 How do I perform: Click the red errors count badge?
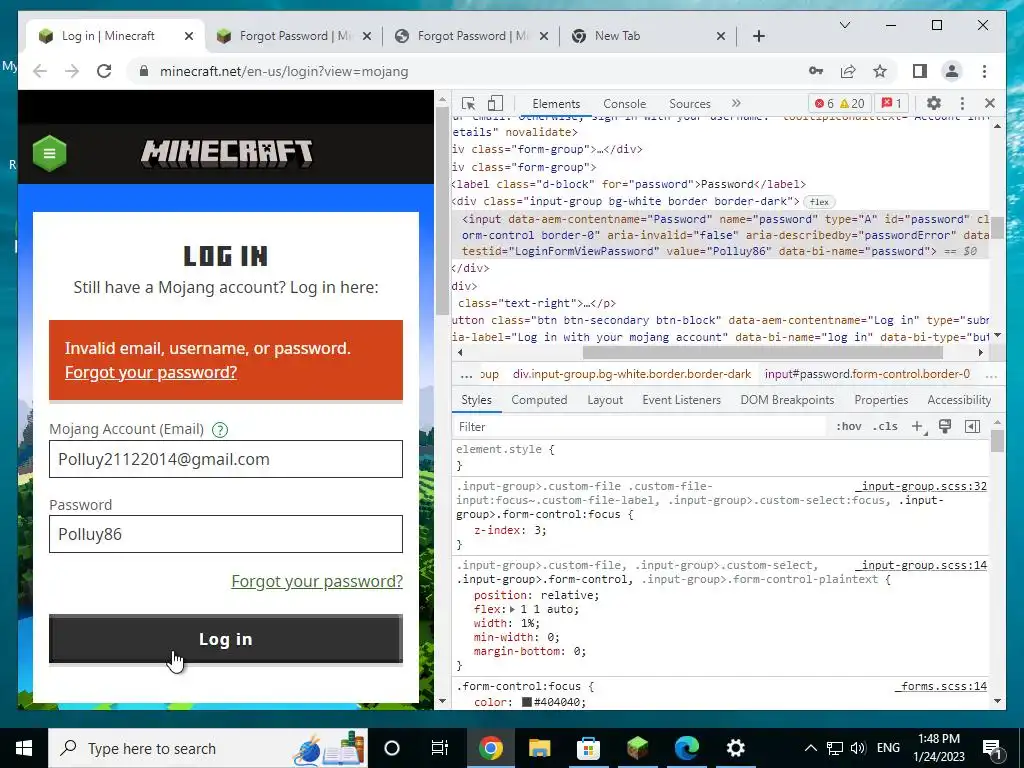pyautogui.click(x=824, y=103)
